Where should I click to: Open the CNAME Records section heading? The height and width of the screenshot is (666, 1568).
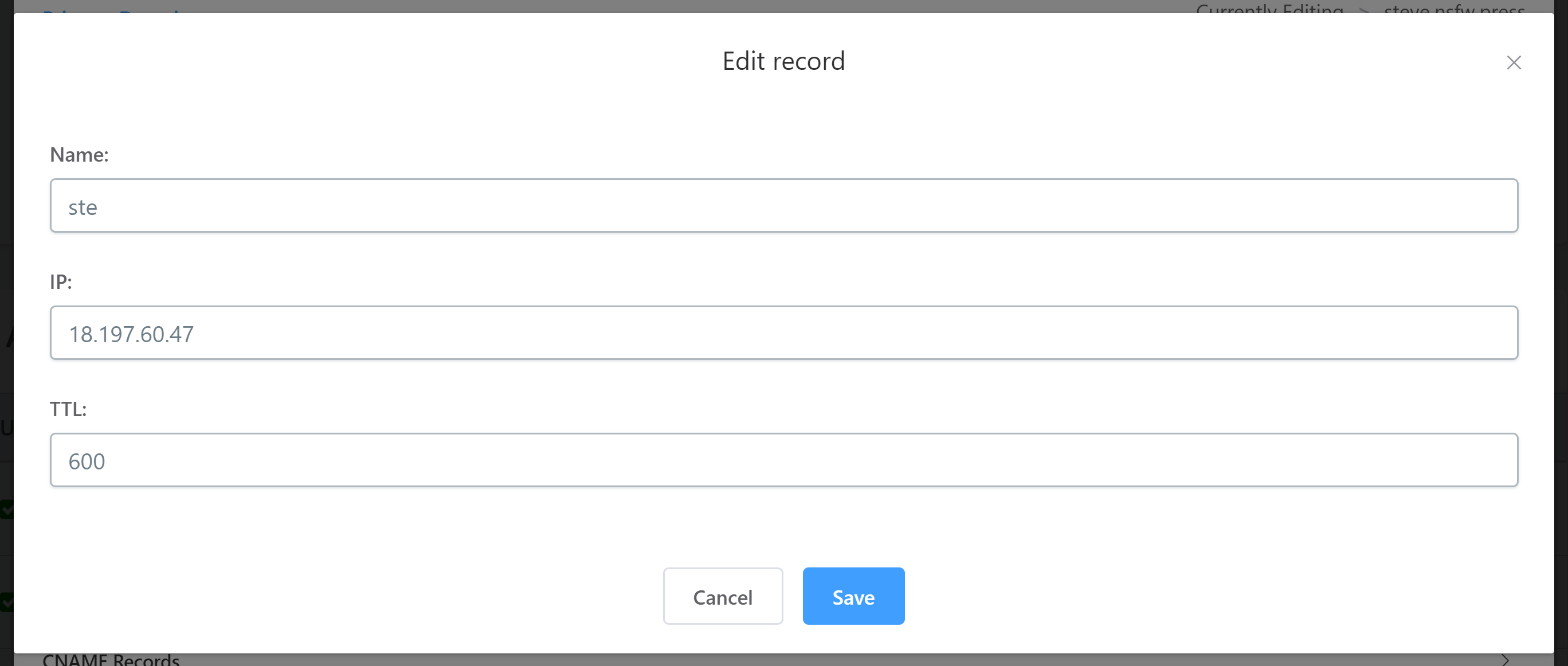(x=111, y=660)
